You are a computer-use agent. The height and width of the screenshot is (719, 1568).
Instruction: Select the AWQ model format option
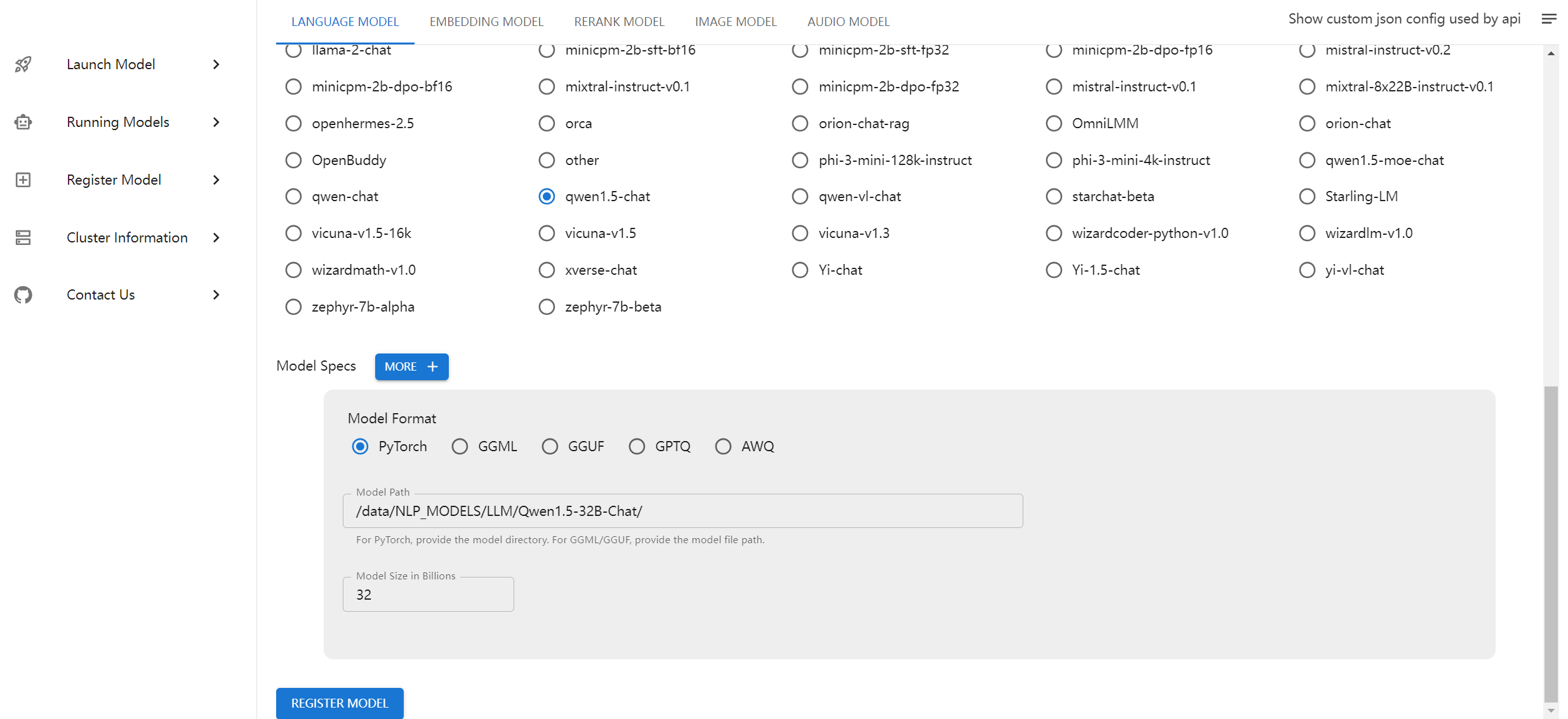coord(723,446)
